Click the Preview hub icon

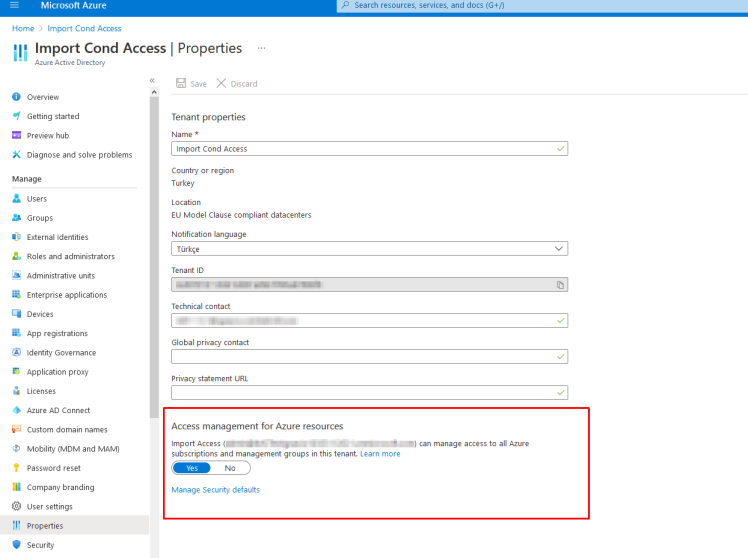[x=16, y=135]
